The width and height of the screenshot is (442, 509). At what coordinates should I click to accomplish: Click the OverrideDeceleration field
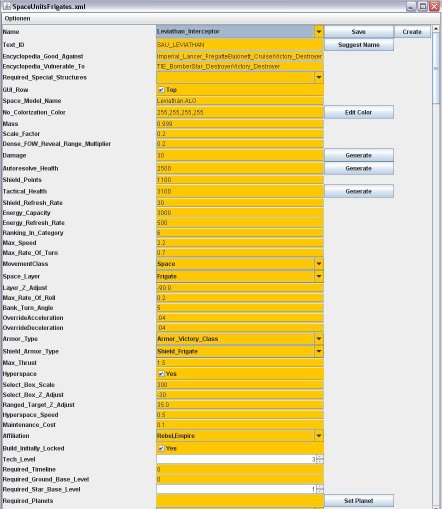(x=240, y=328)
